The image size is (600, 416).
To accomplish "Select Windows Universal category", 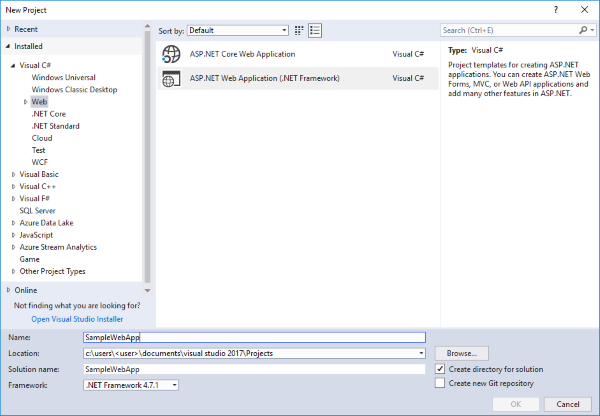I will [64, 77].
